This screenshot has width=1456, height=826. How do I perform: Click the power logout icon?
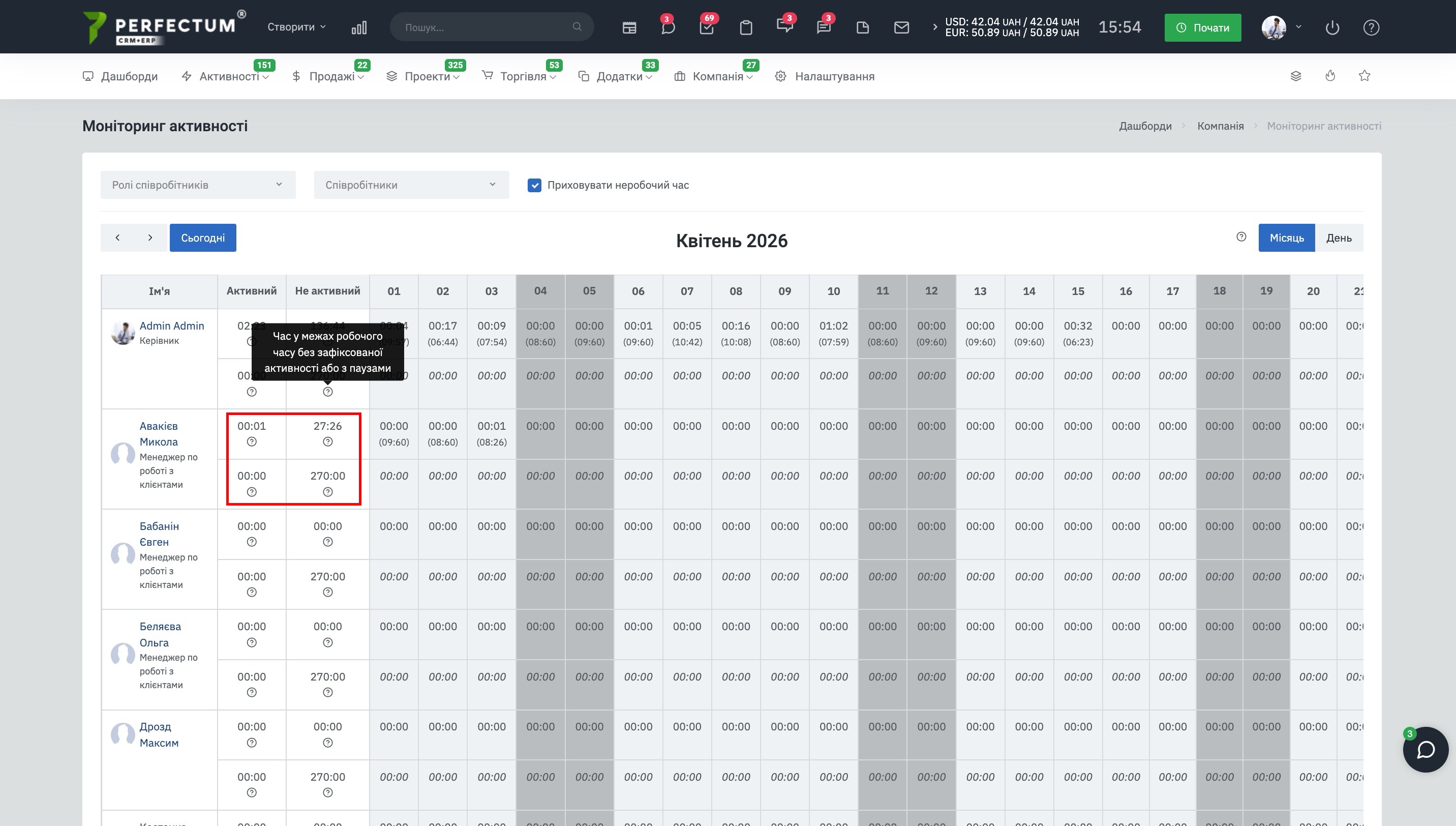tap(1332, 27)
